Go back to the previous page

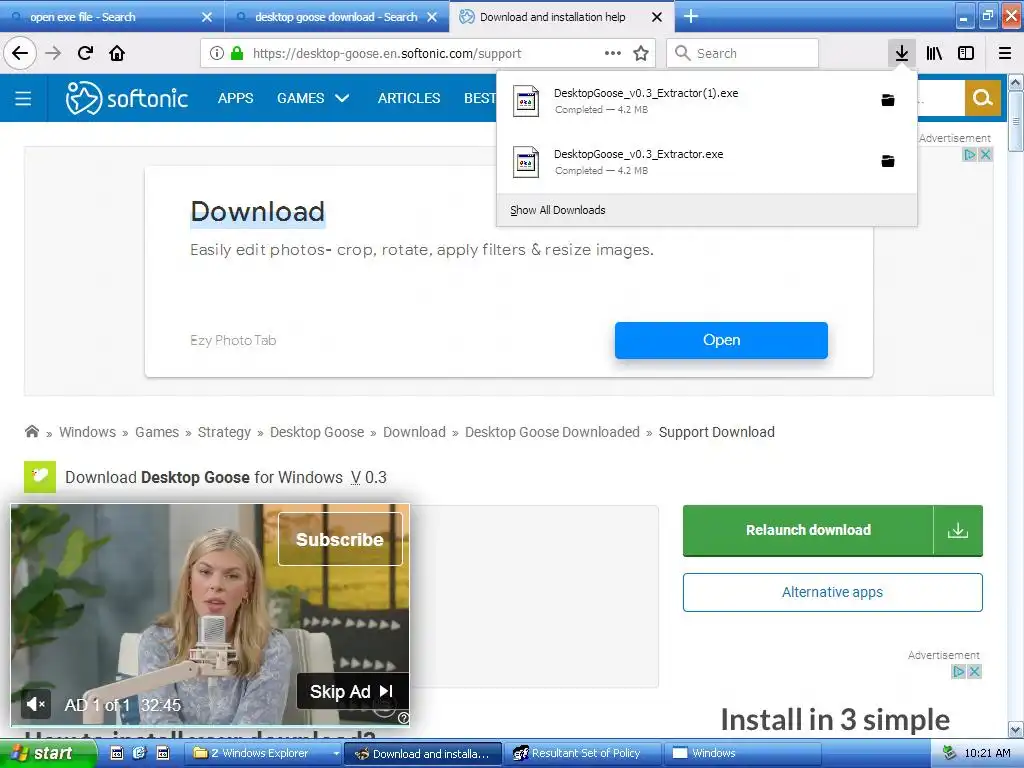20,53
